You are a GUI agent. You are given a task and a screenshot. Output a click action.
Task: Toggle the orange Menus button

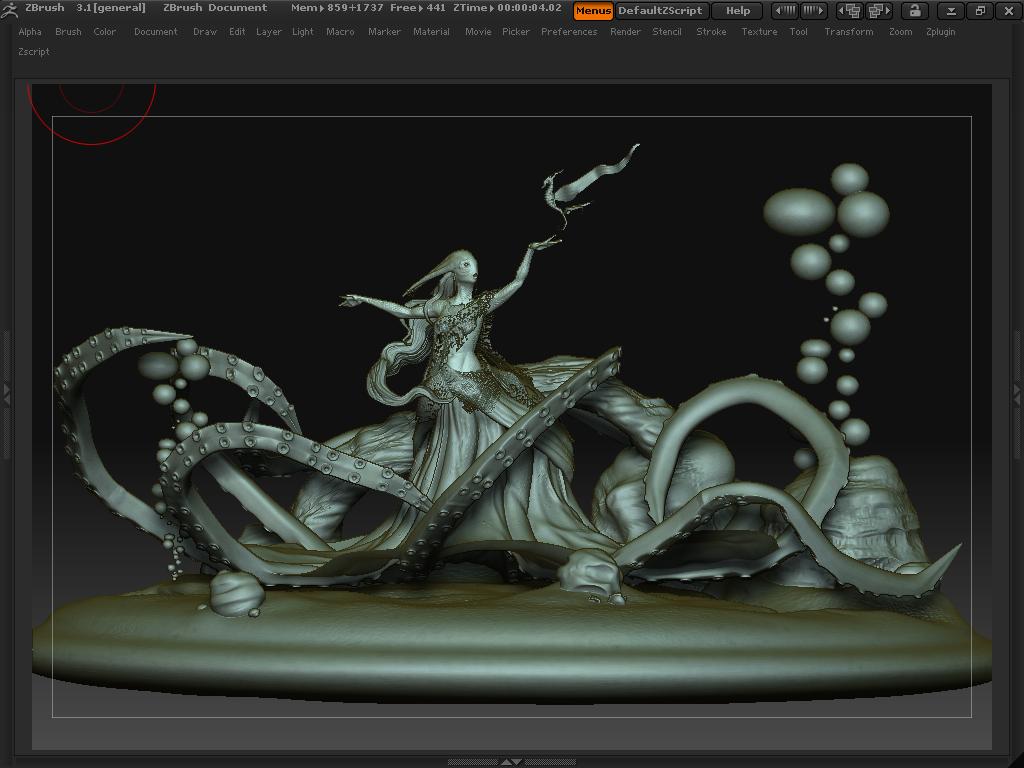593,10
